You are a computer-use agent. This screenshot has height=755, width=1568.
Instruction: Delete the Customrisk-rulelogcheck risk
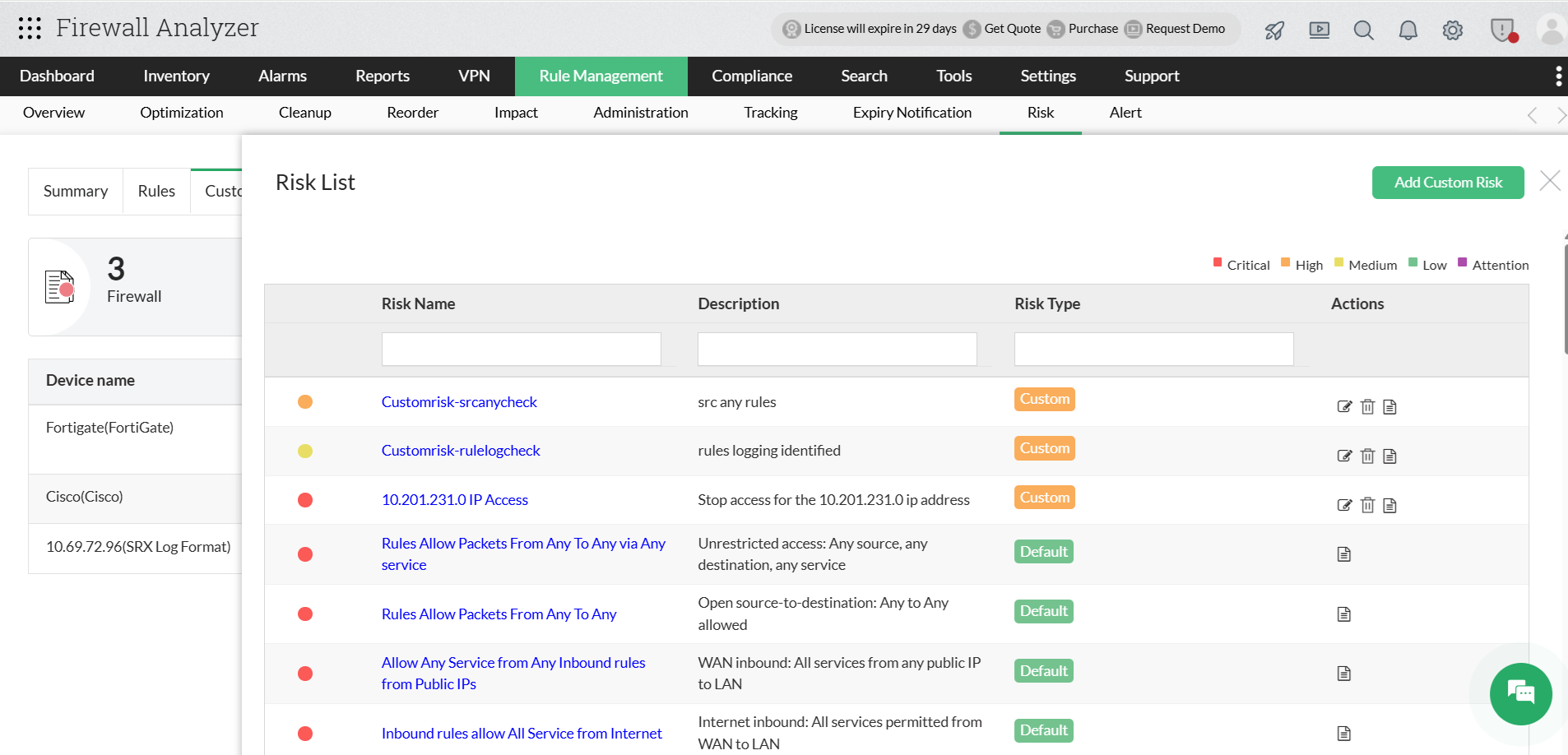[x=1367, y=456]
